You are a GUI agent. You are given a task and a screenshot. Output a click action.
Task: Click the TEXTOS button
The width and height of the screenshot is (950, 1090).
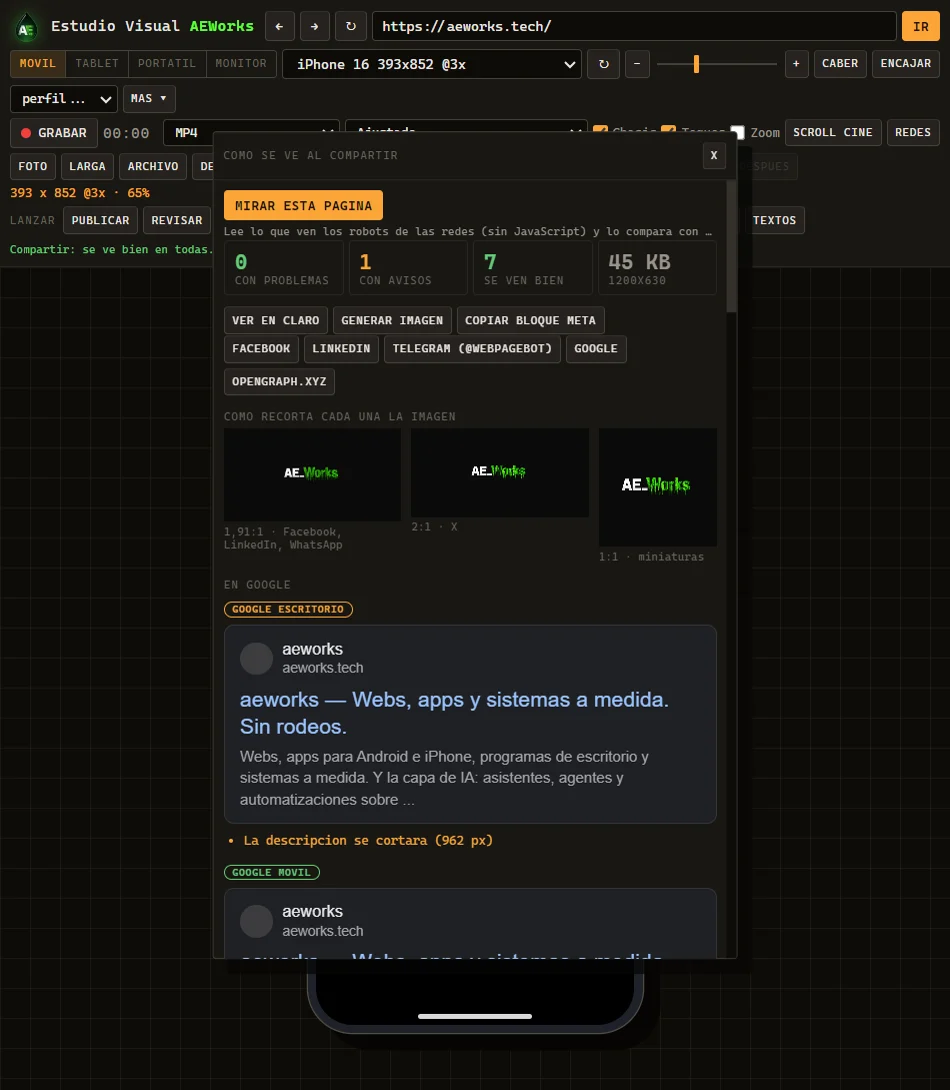[775, 220]
